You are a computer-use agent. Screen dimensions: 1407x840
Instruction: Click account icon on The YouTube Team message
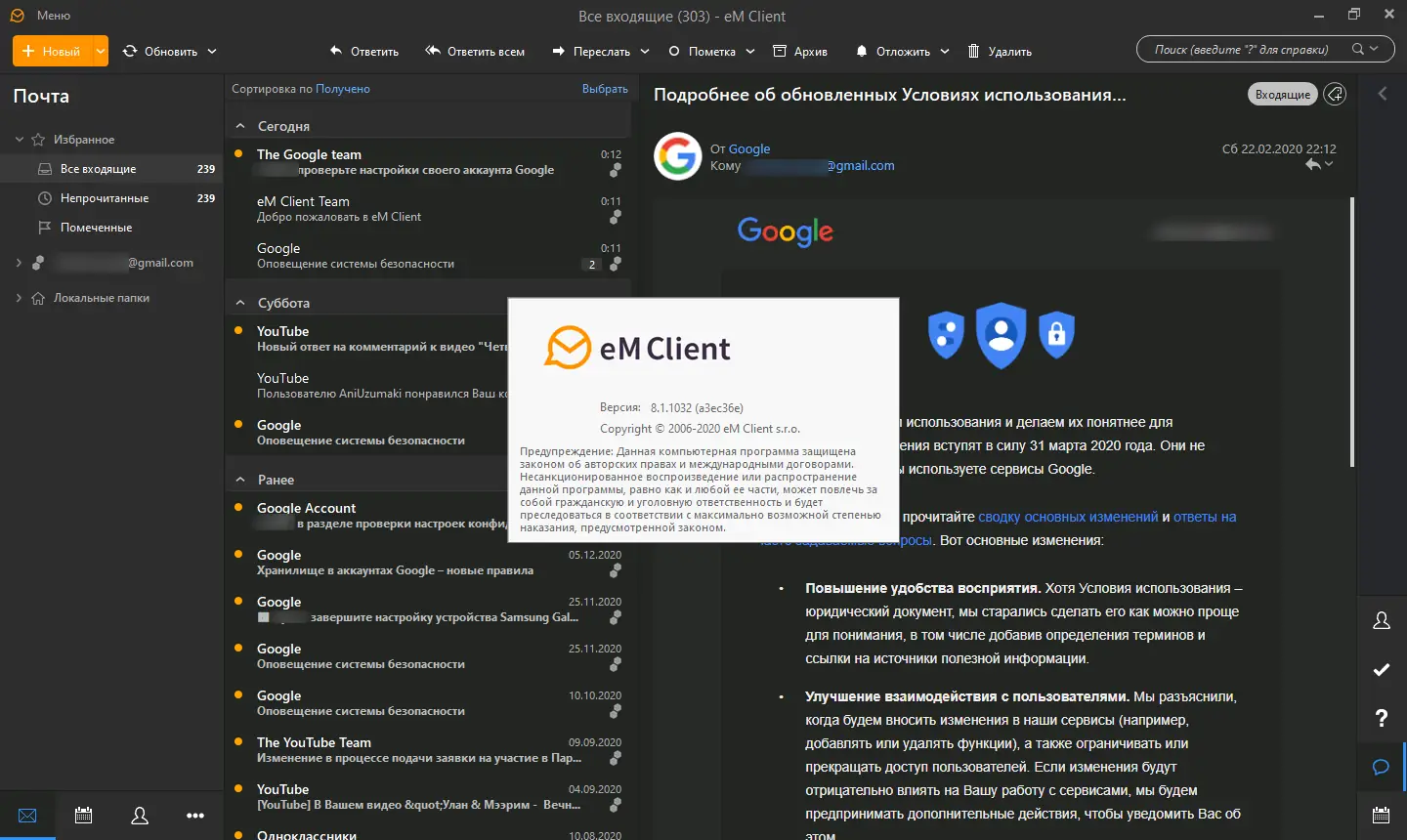[x=616, y=758]
